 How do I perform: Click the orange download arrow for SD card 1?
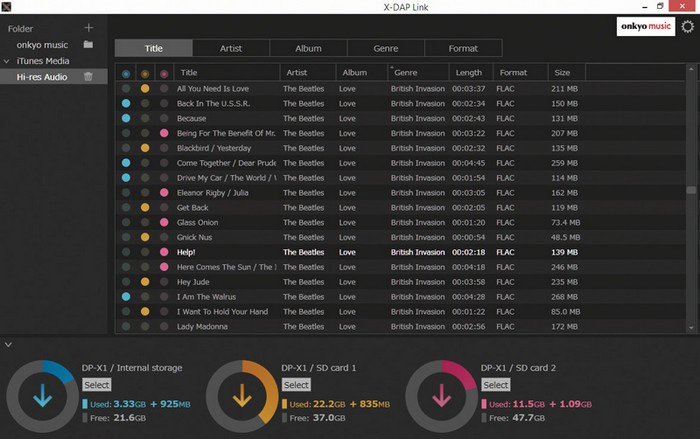click(242, 395)
